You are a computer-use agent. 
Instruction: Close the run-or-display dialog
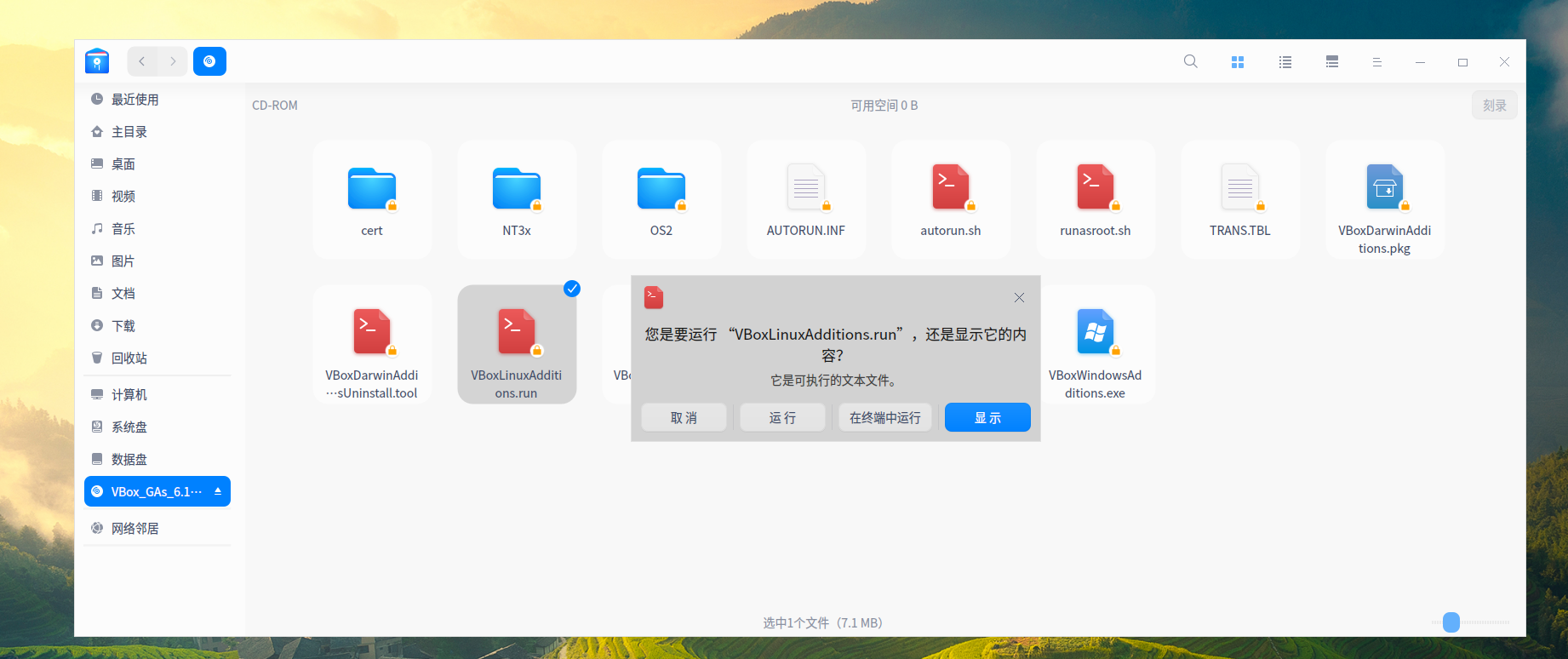1019,297
